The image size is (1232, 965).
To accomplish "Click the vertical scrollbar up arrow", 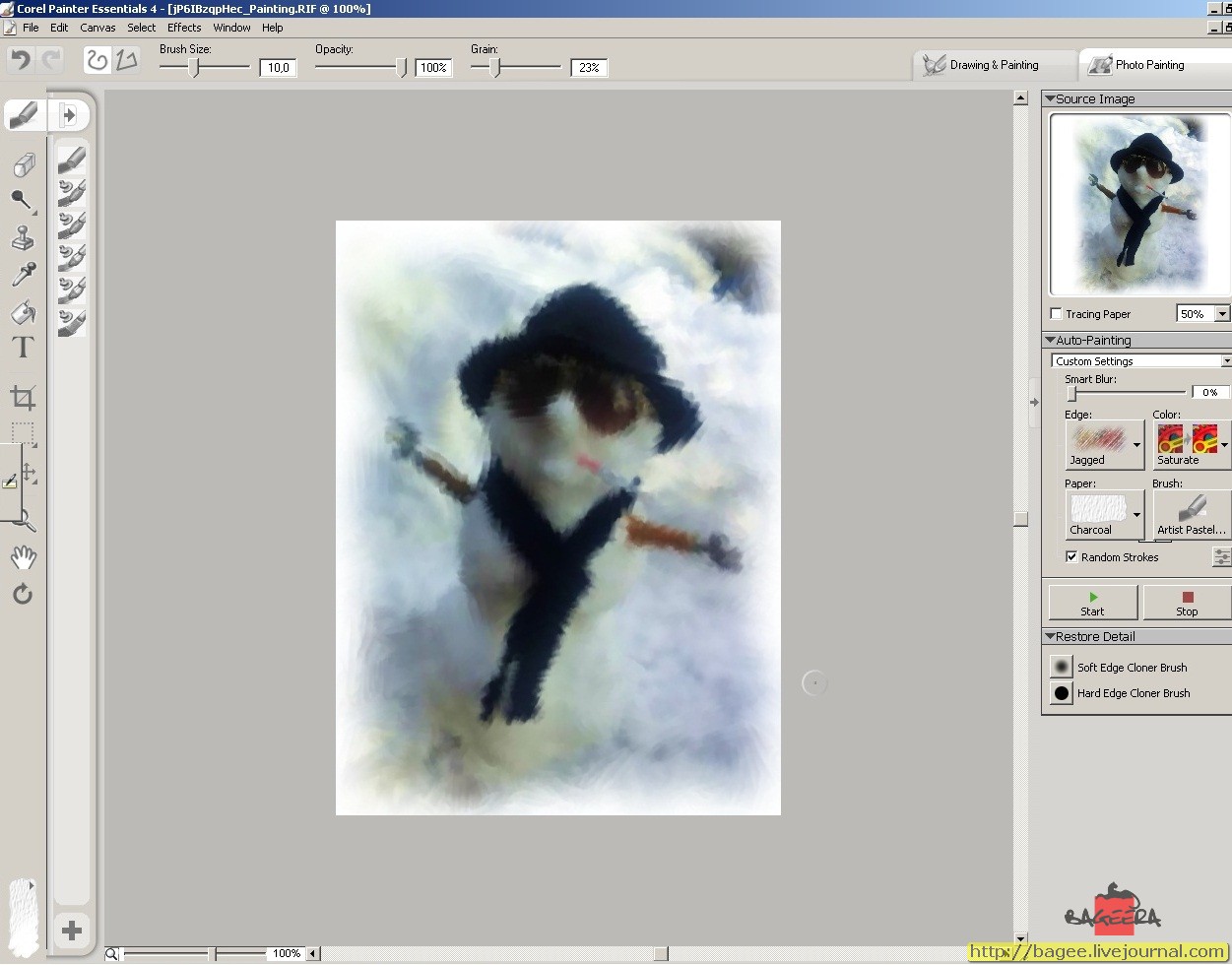I will click(x=1021, y=98).
